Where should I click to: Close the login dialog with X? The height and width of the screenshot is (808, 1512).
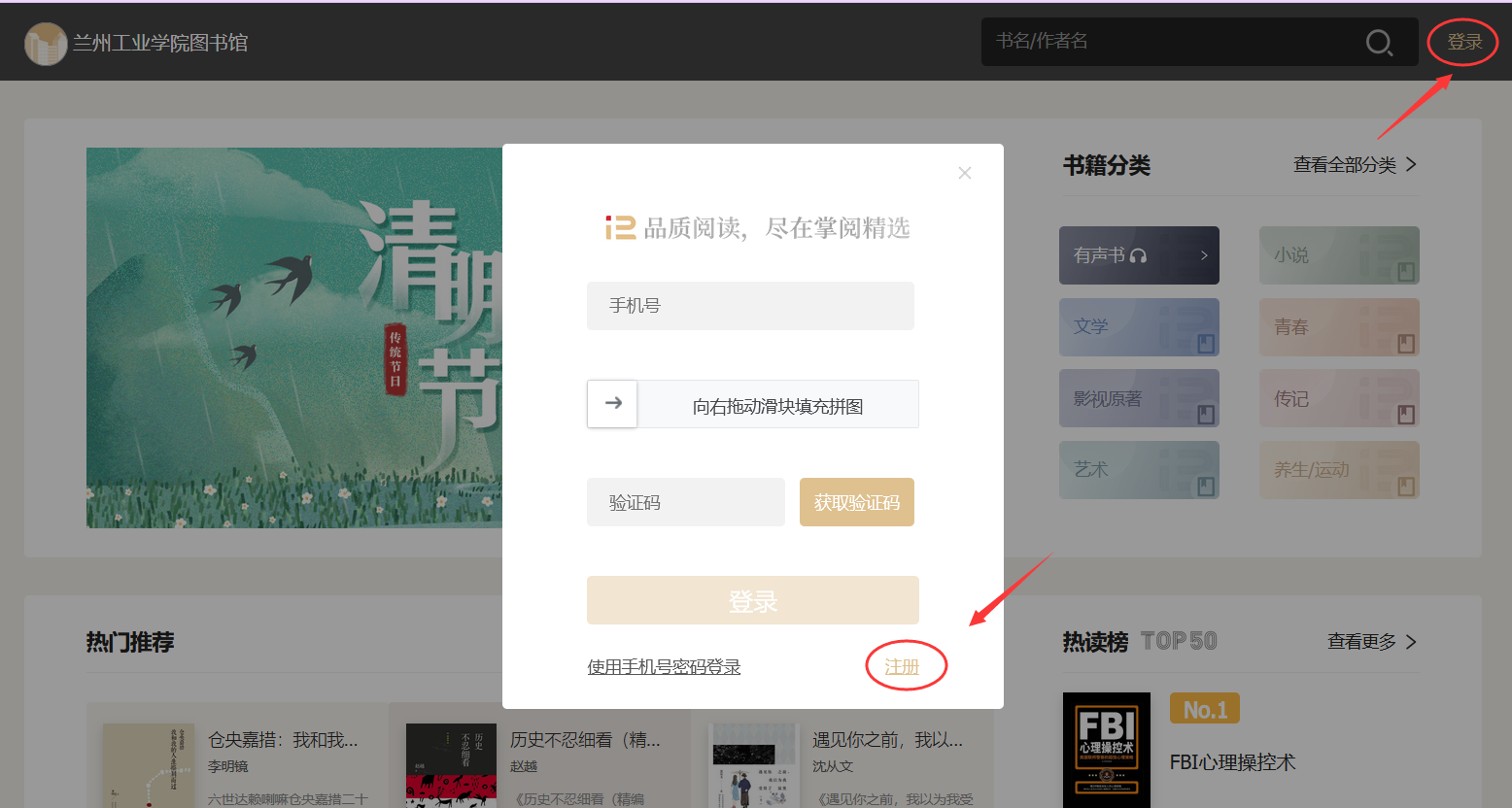tap(964, 173)
